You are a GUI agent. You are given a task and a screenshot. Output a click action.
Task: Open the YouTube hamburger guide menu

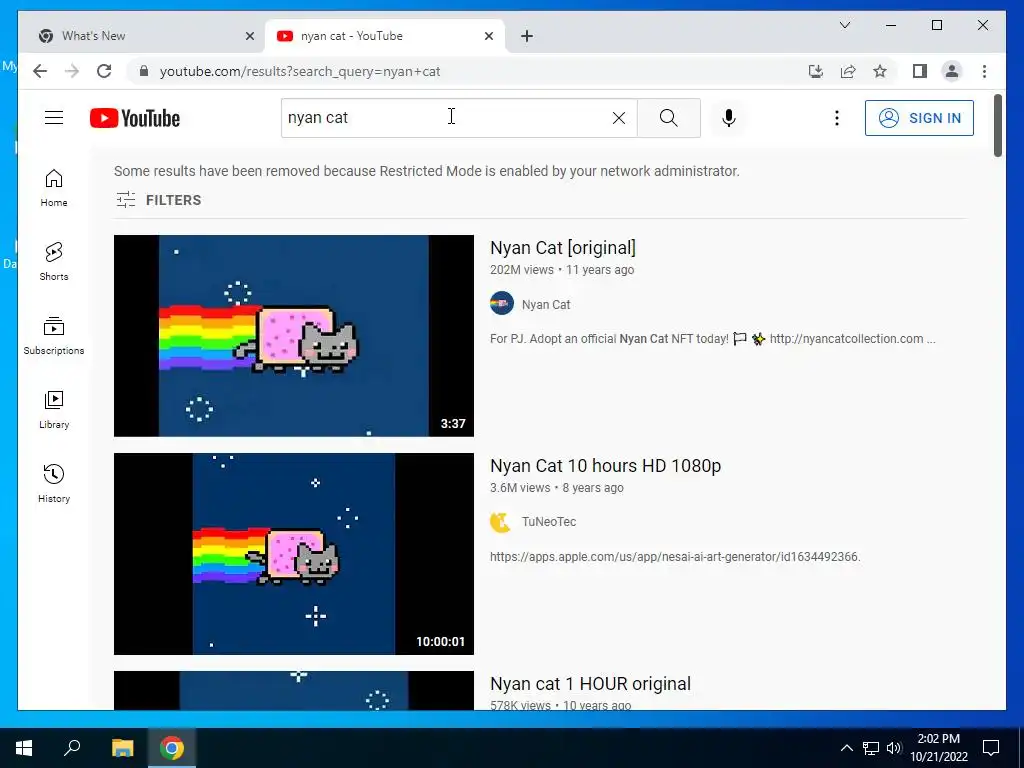[54, 118]
